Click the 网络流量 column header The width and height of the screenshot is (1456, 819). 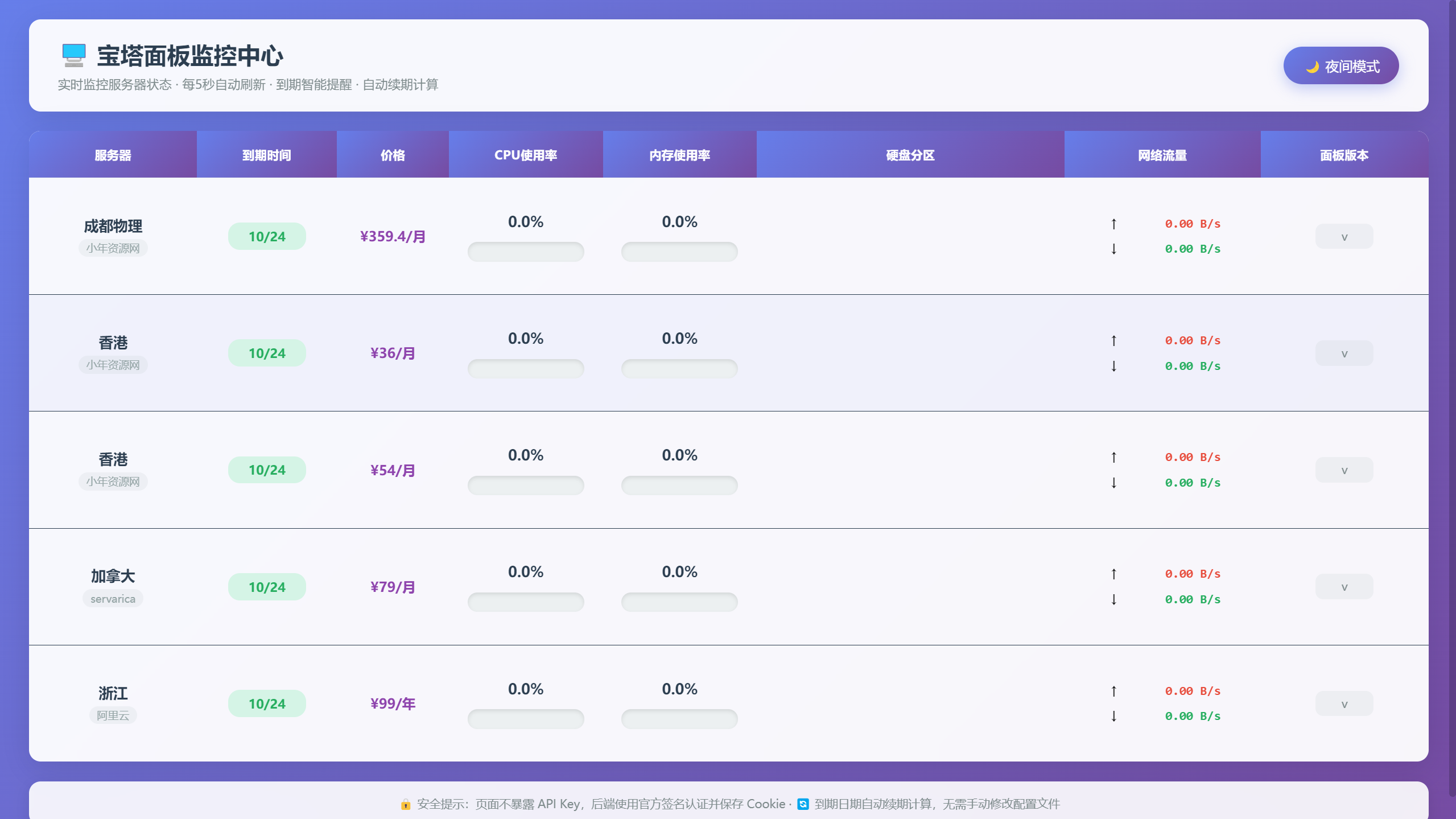(x=1162, y=155)
